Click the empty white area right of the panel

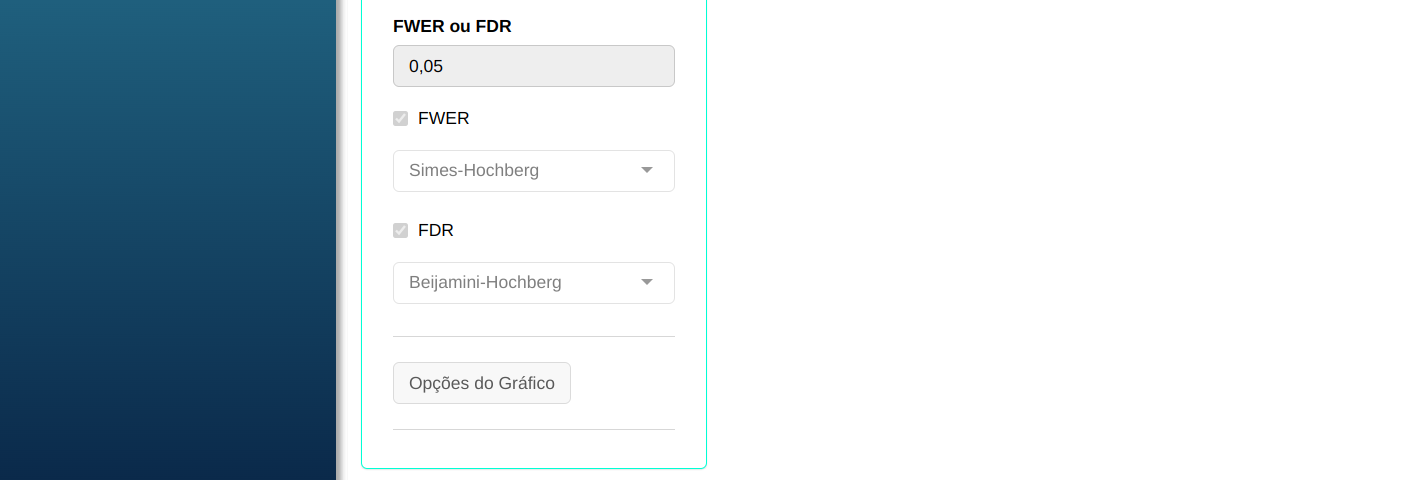1050,240
